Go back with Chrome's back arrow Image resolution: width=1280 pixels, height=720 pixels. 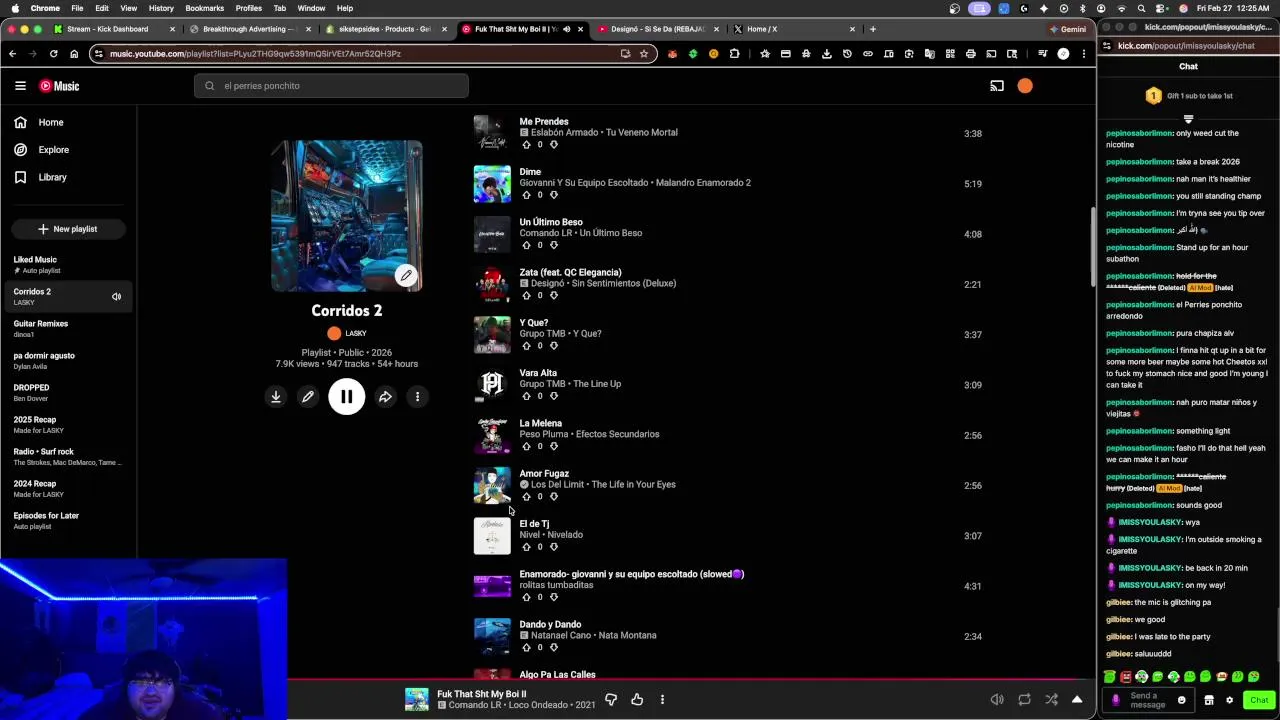(12, 54)
